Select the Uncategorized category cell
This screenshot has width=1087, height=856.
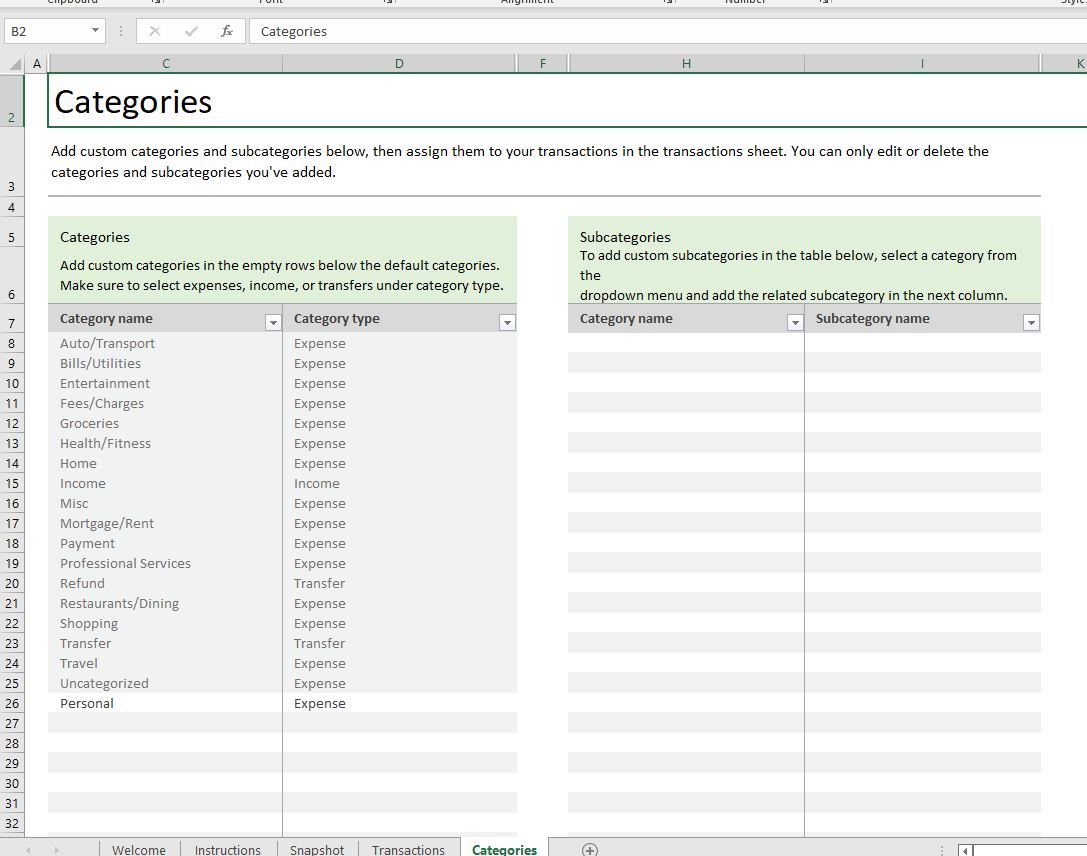pos(166,683)
